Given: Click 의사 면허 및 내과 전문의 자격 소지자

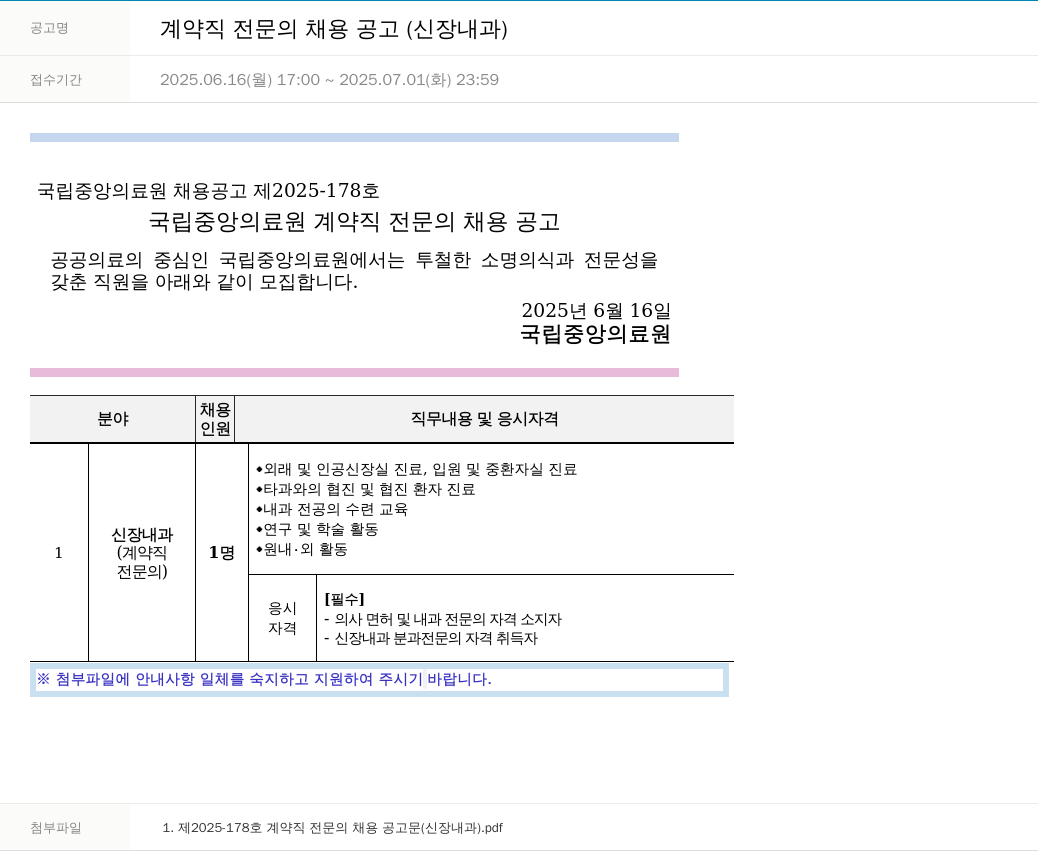Looking at the screenshot, I should tap(443, 620).
